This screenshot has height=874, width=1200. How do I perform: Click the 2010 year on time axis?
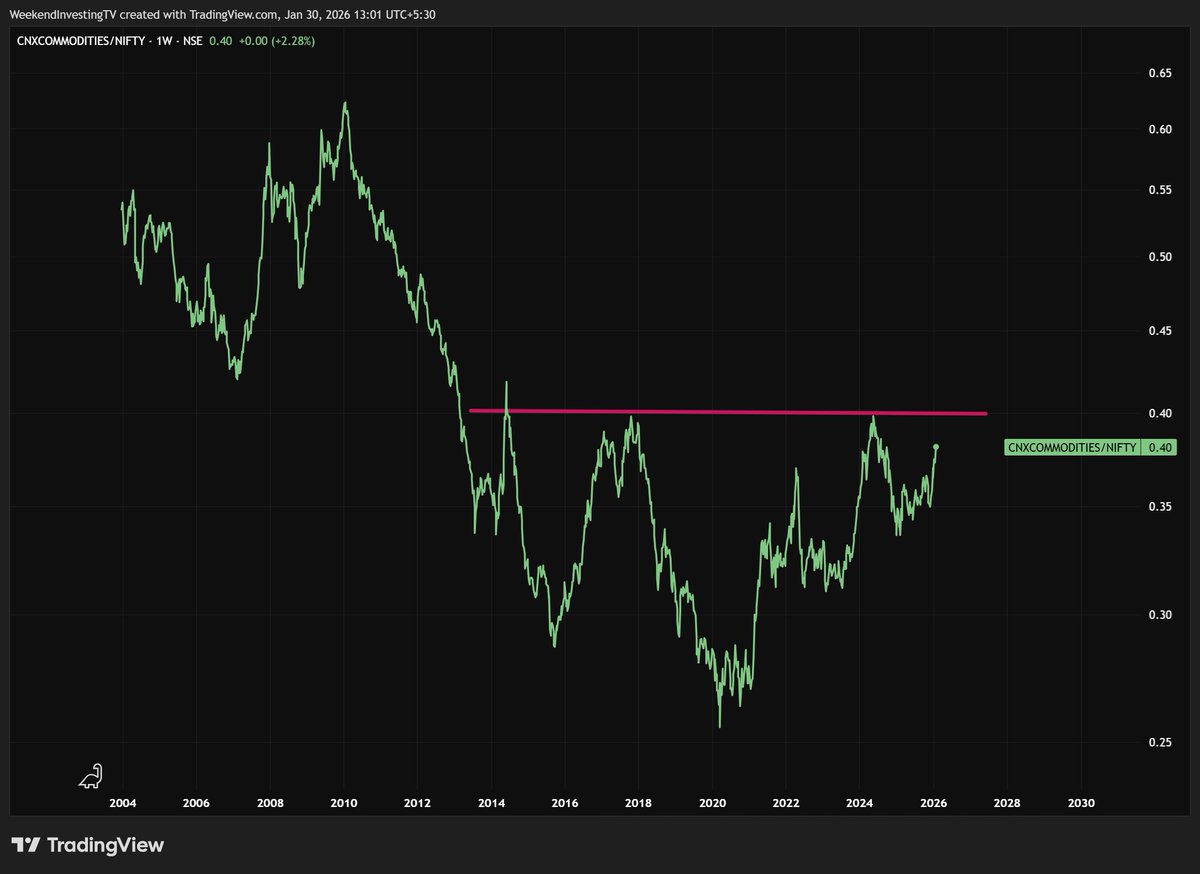coord(344,803)
